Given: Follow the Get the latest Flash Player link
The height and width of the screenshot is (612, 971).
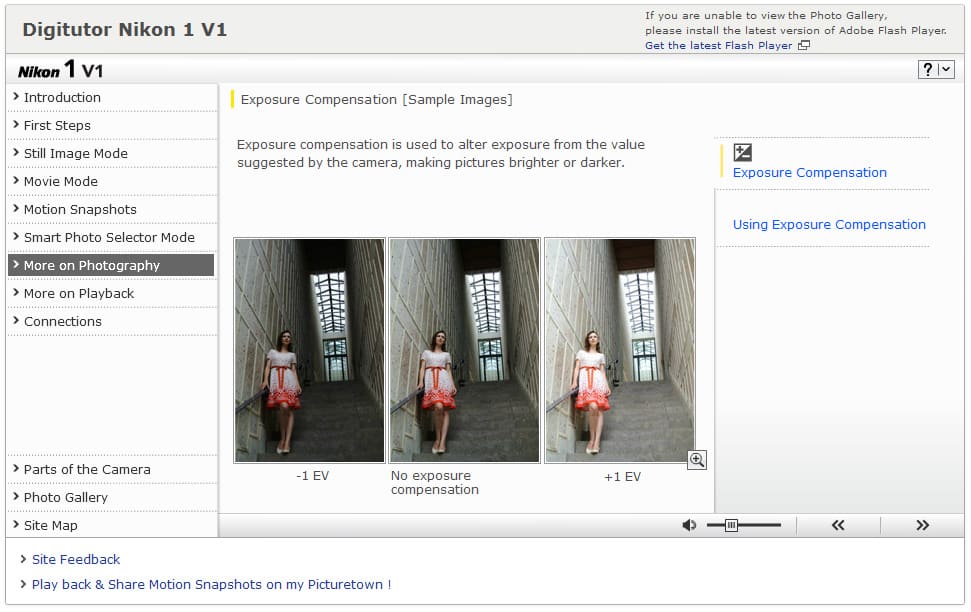Looking at the screenshot, I should [x=718, y=45].
